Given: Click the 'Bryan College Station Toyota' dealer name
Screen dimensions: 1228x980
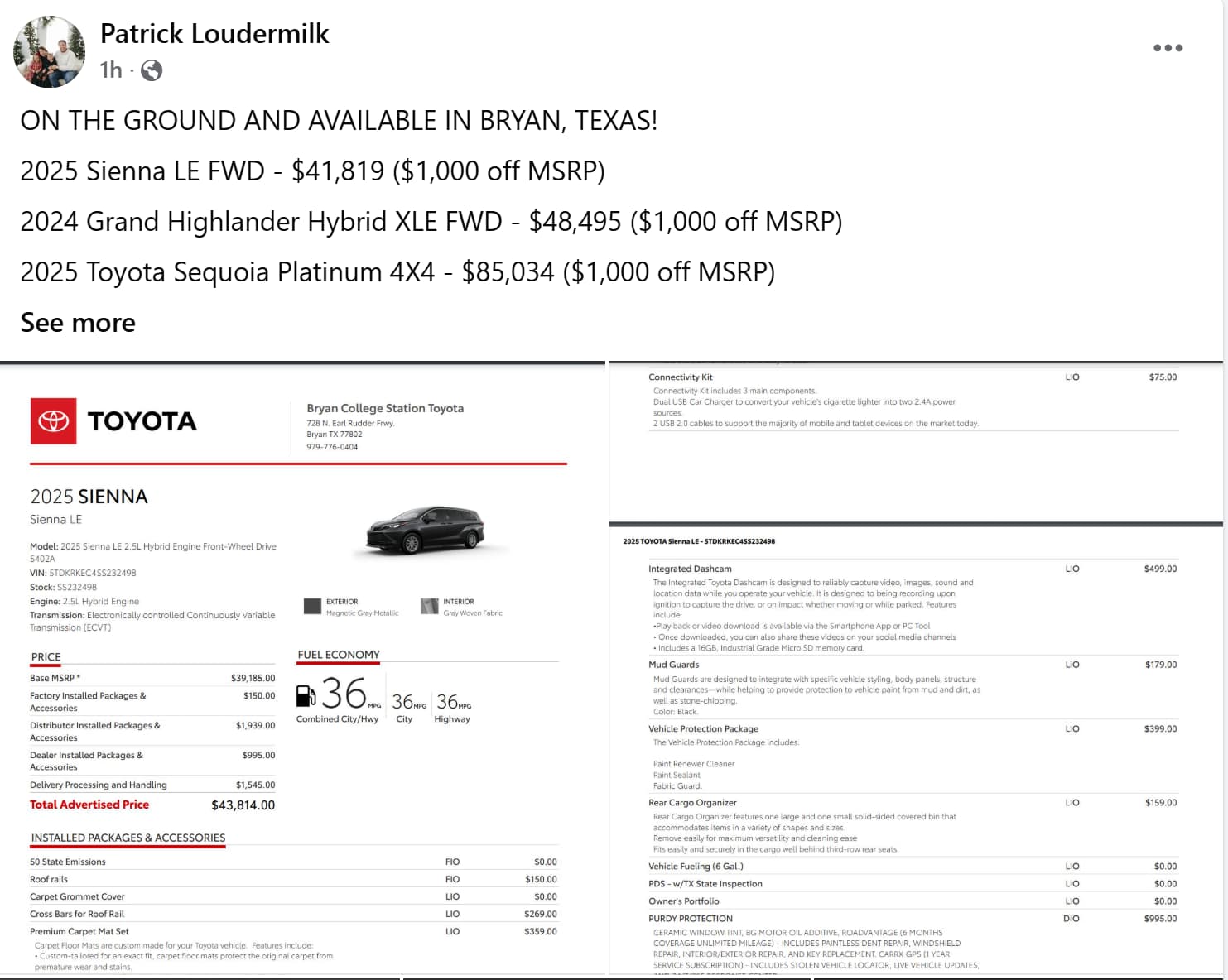Looking at the screenshot, I should coord(385,408).
